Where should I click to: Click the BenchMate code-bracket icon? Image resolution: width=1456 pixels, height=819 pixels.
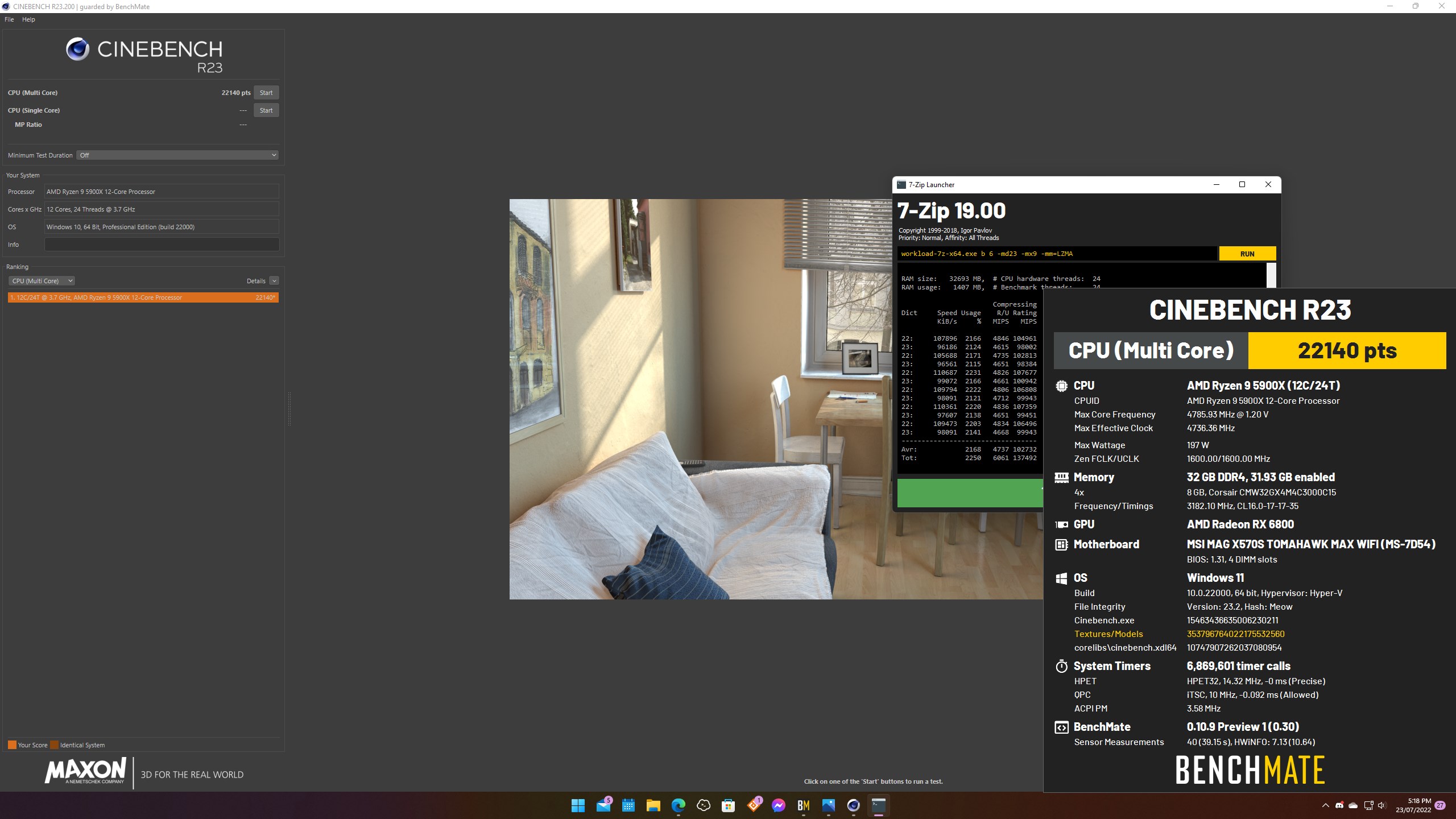pos(1061,727)
